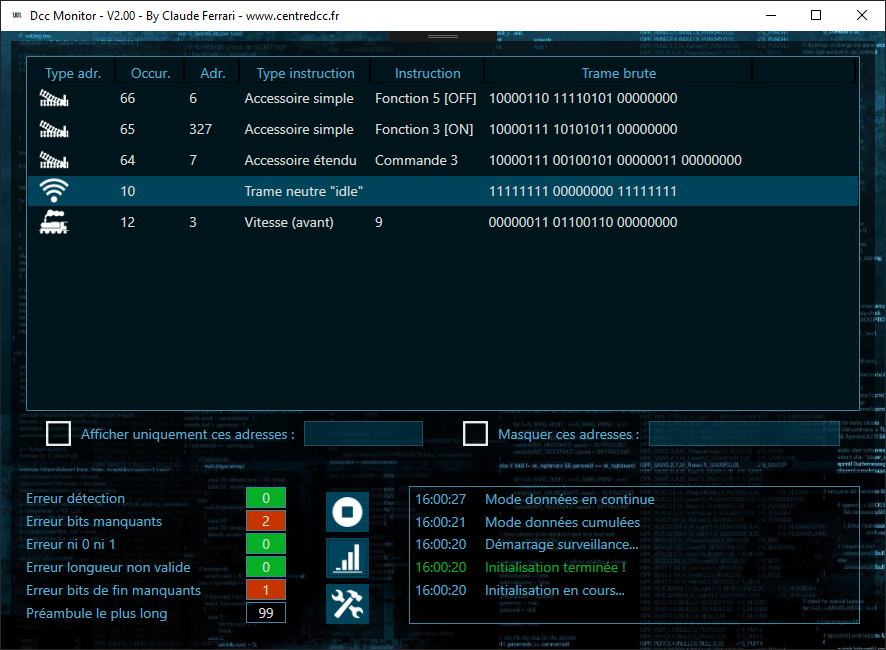
Task: Click raw frame '10000110 11110101 00000000'
Action: coord(583,98)
